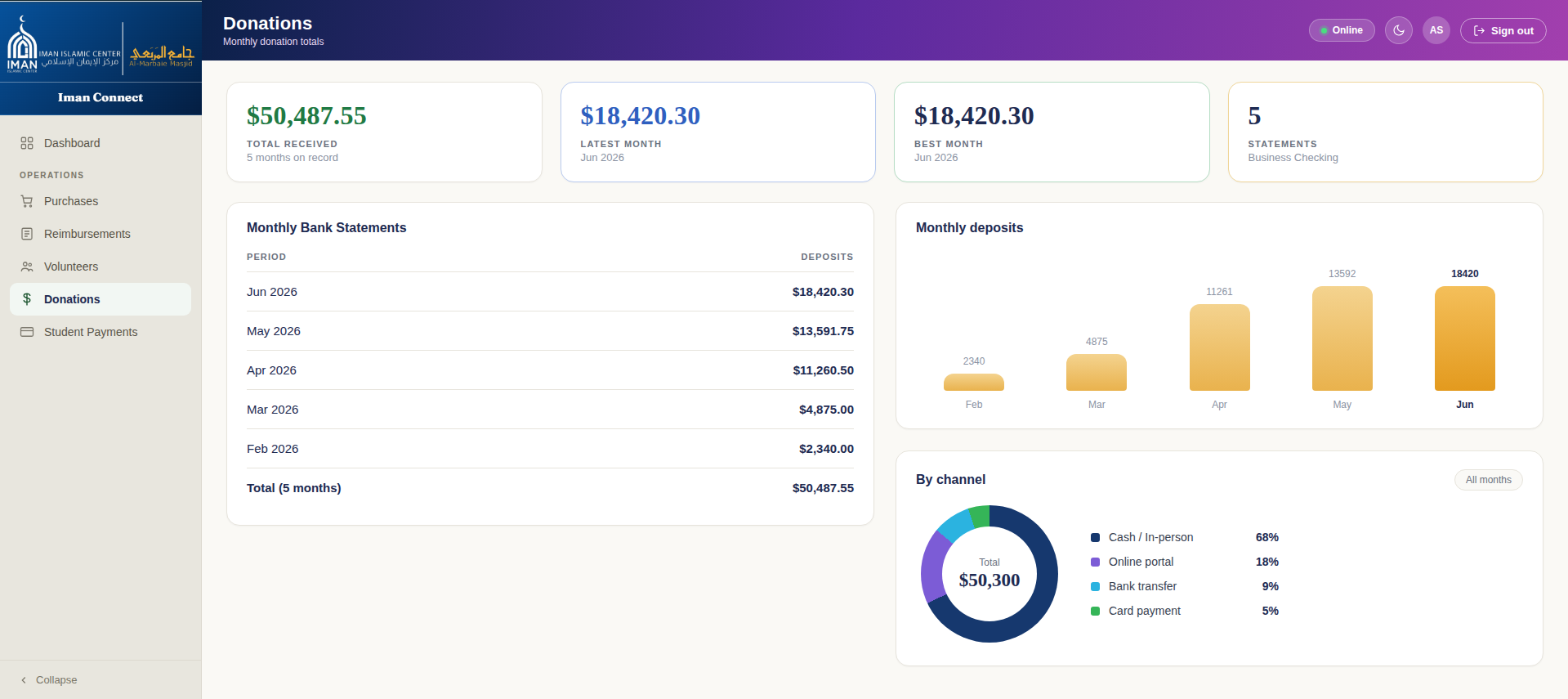Select the Best Month card
The image size is (1568, 699).
(x=1052, y=132)
